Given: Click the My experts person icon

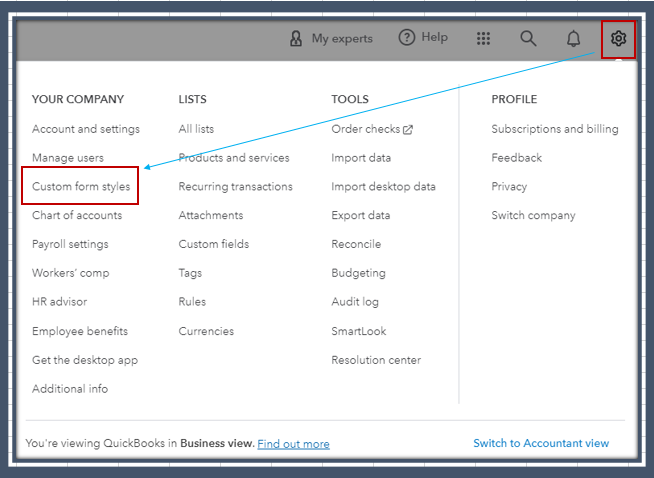Looking at the screenshot, I should (x=296, y=38).
